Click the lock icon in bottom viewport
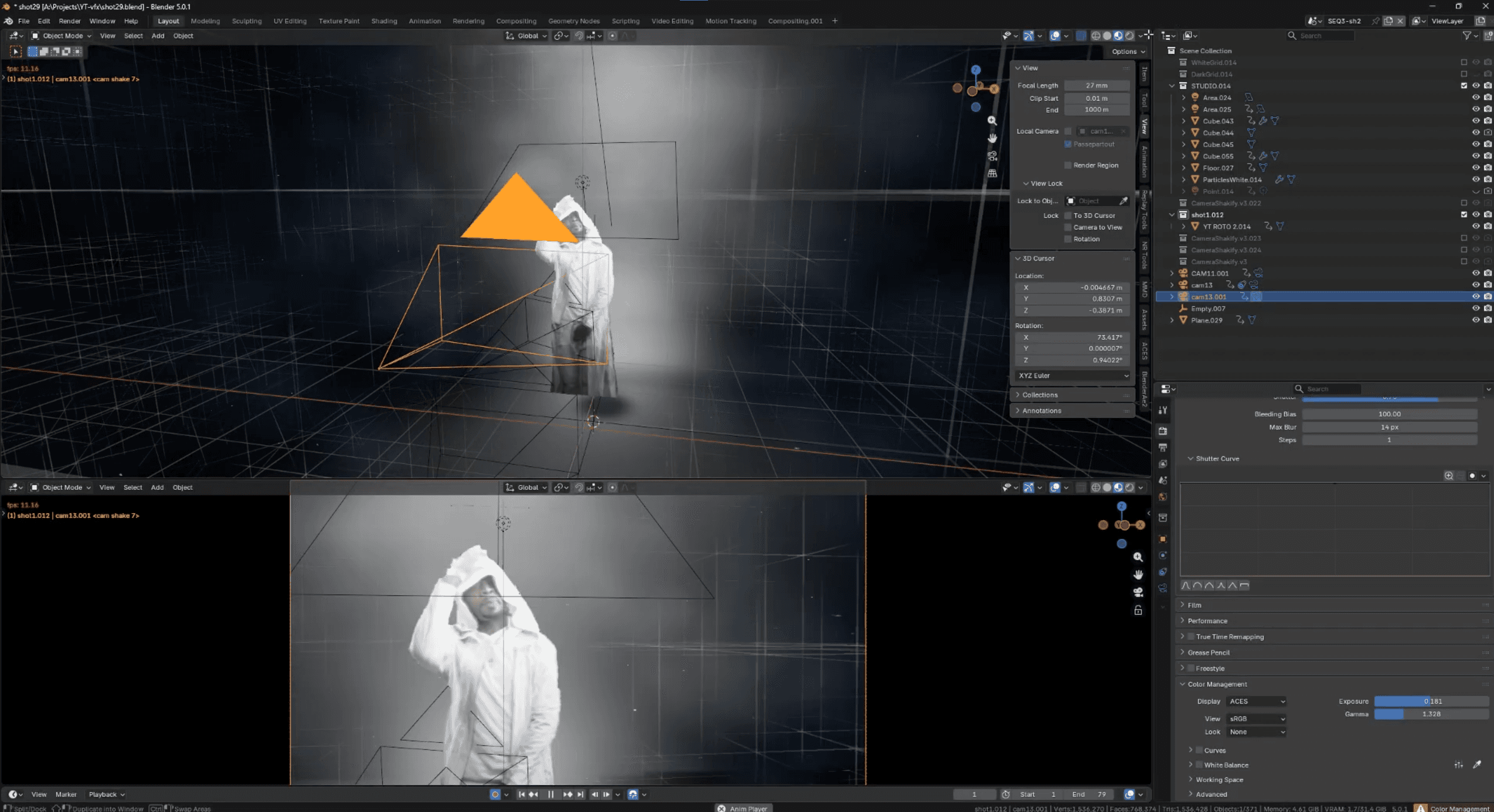The height and width of the screenshot is (812, 1494). point(1138,610)
